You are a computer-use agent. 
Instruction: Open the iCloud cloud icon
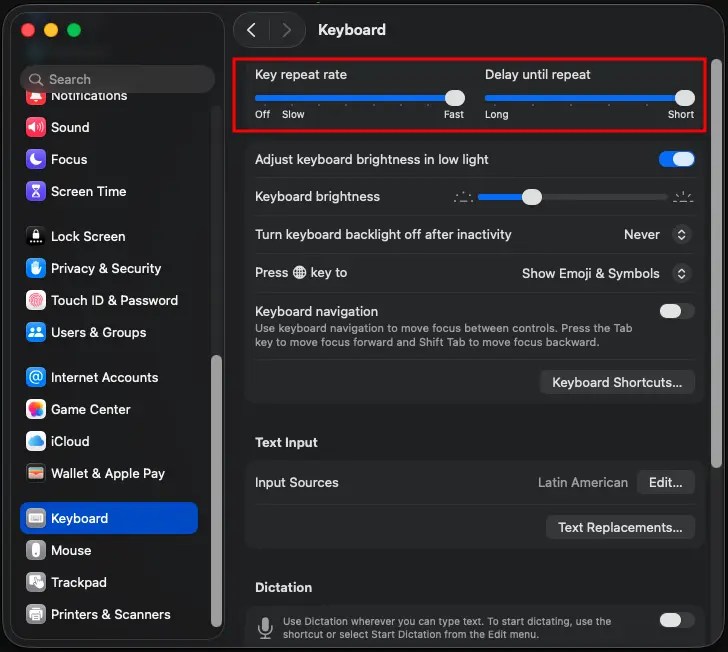click(x=36, y=441)
